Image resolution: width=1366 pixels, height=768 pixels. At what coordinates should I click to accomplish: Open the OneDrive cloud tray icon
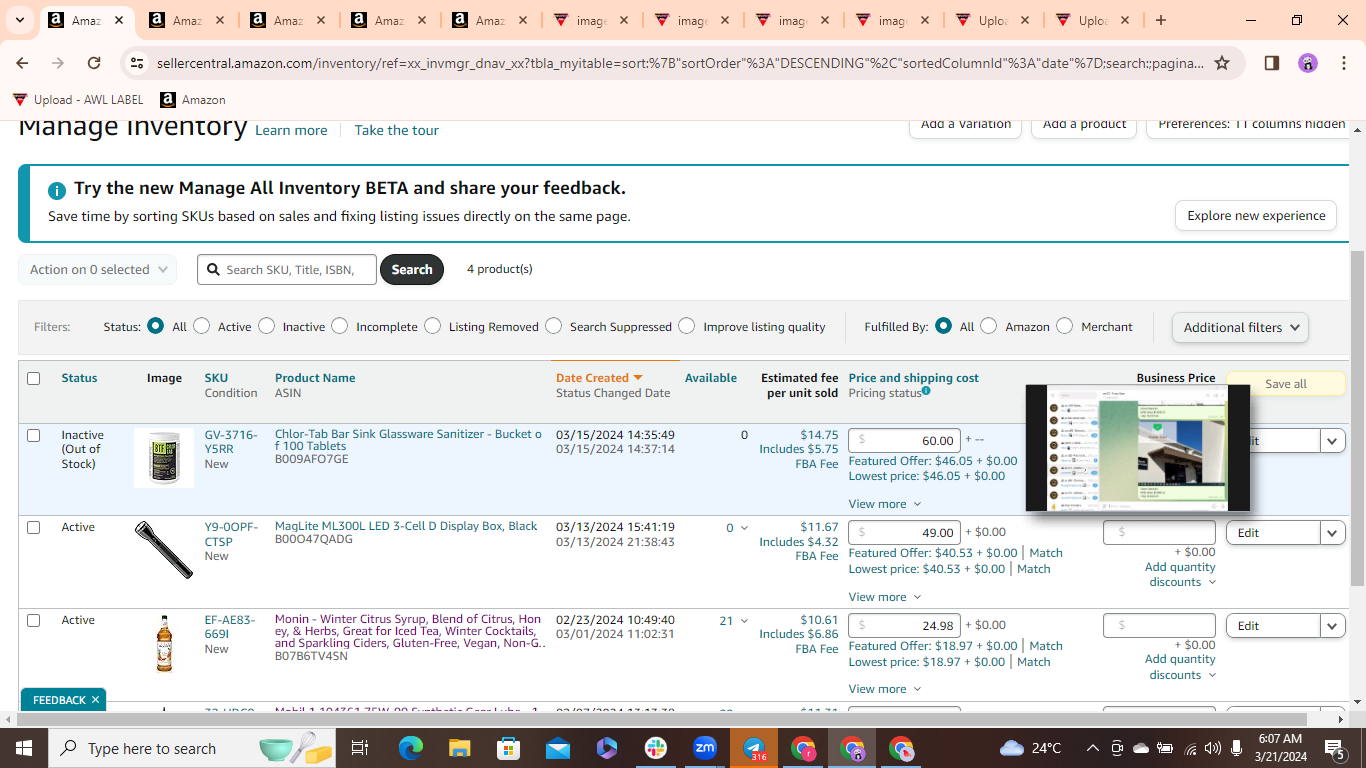[x=1141, y=748]
